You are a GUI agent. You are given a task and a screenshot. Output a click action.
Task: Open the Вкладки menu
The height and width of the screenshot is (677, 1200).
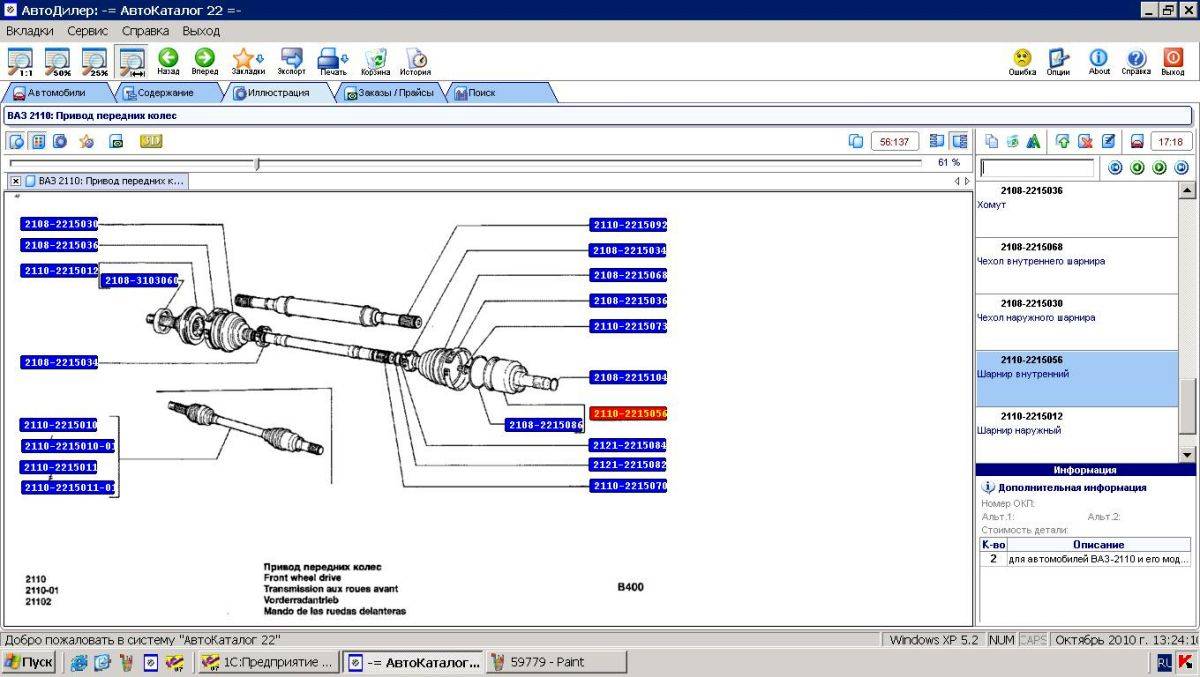[30, 31]
